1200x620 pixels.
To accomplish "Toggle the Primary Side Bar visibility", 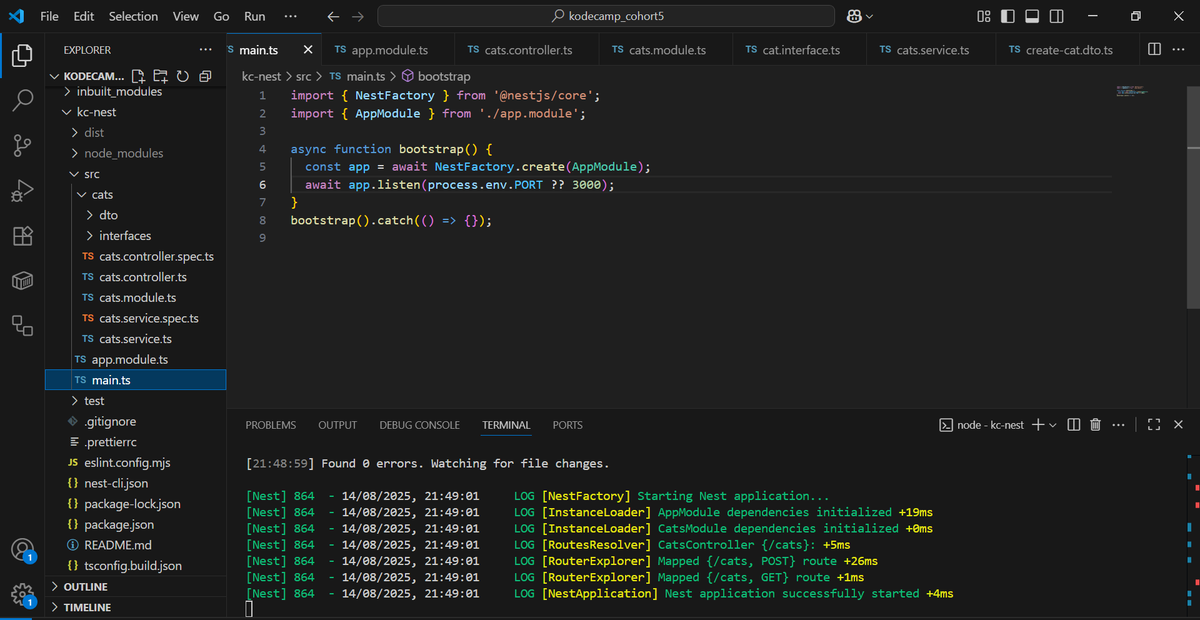I will 1007,16.
